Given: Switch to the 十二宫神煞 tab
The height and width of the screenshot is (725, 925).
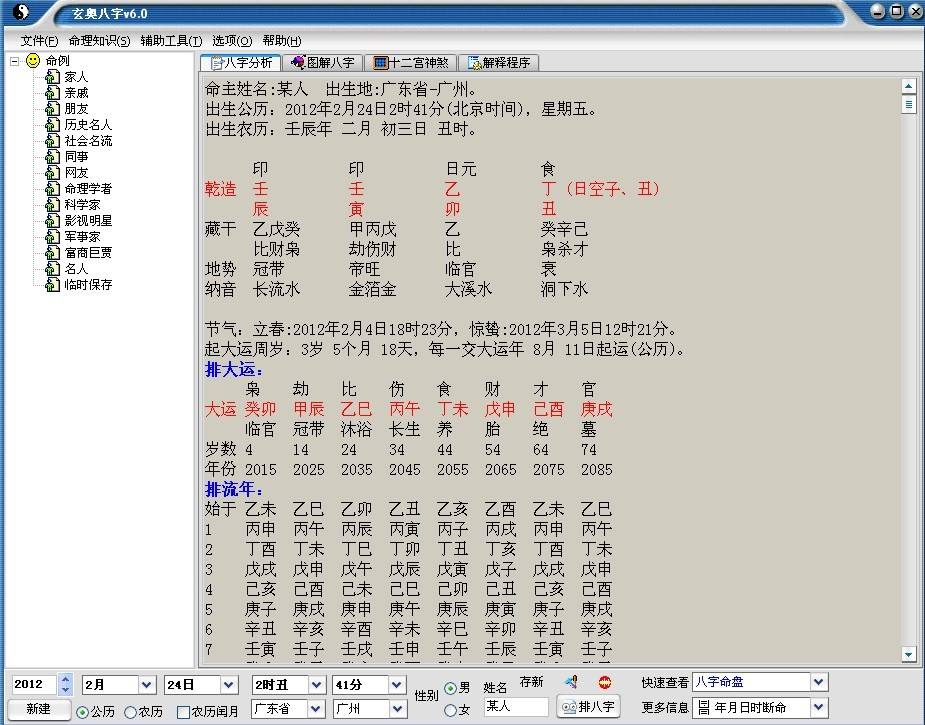Looking at the screenshot, I should pyautogui.click(x=411, y=63).
